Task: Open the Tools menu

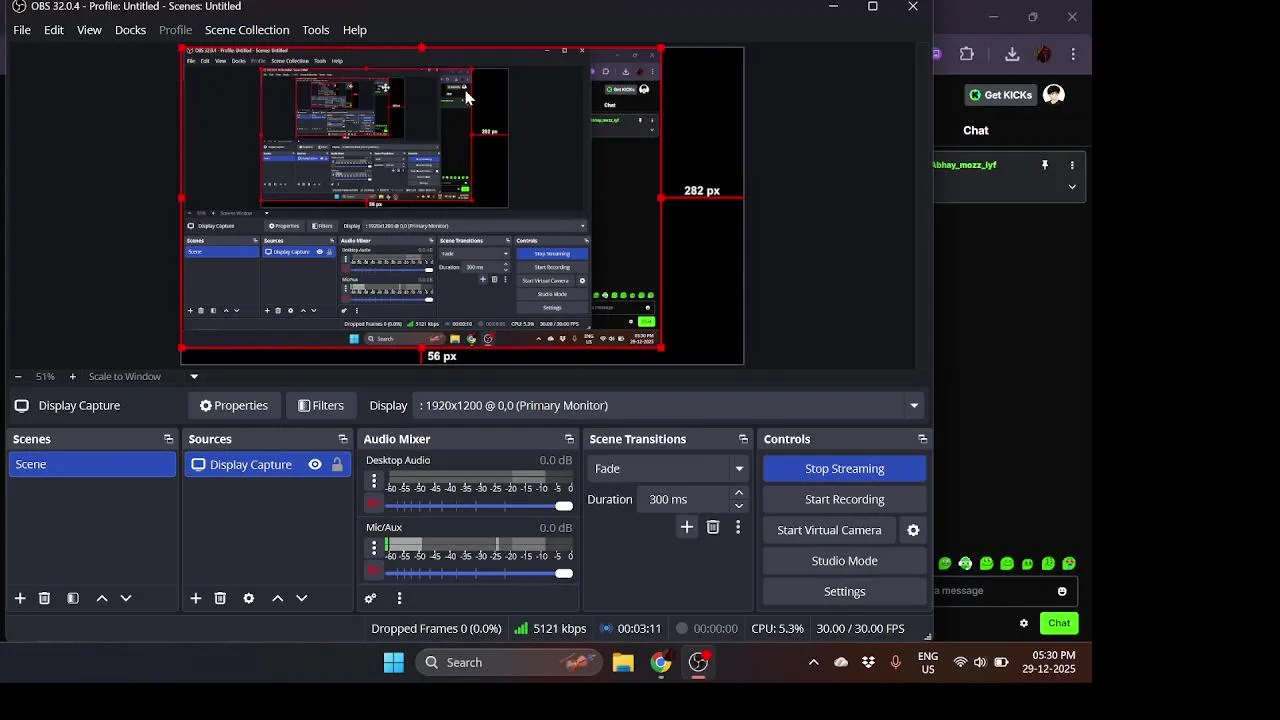Action: click(315, 30)
